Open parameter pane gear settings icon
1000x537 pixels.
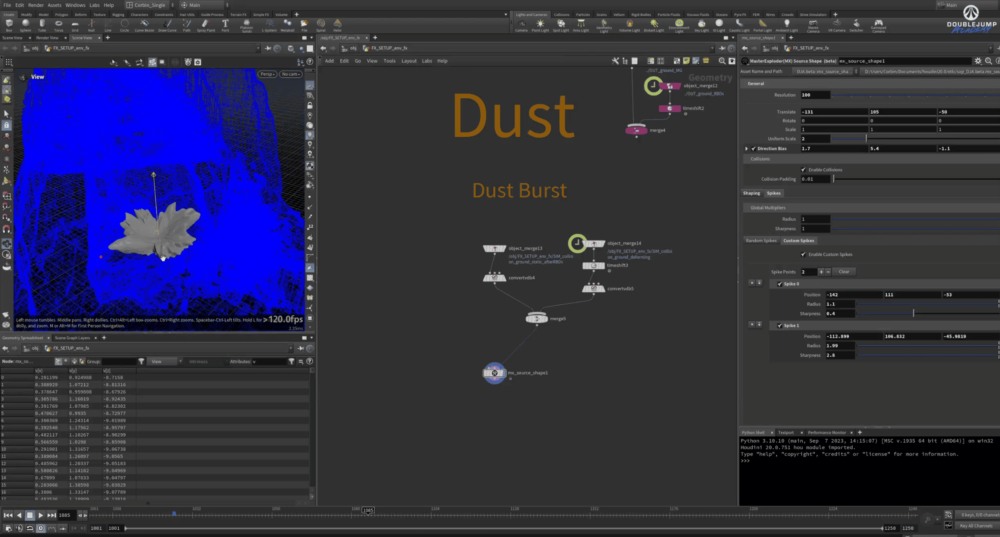pyautogui.click(x=978, y=61)
